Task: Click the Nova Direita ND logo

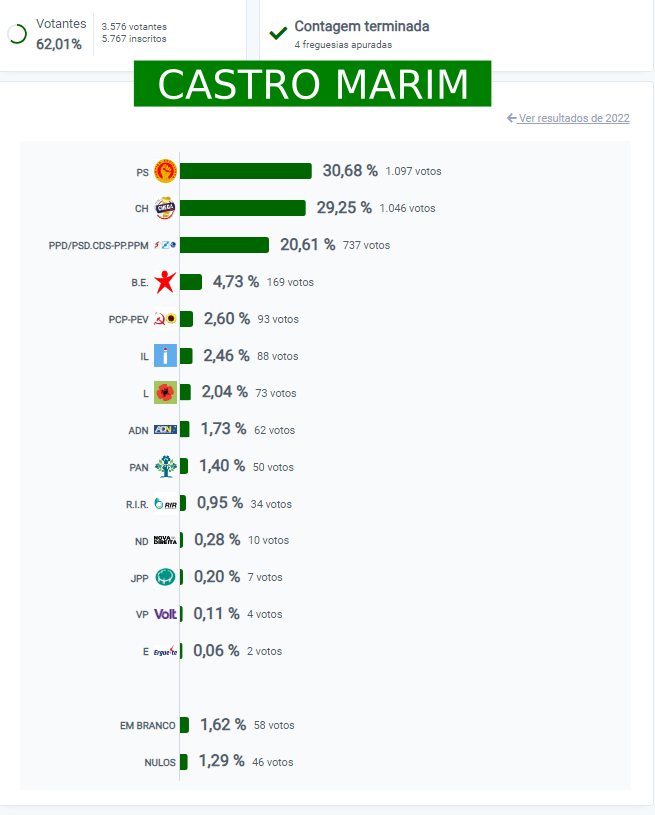Action: pos(165,541)
